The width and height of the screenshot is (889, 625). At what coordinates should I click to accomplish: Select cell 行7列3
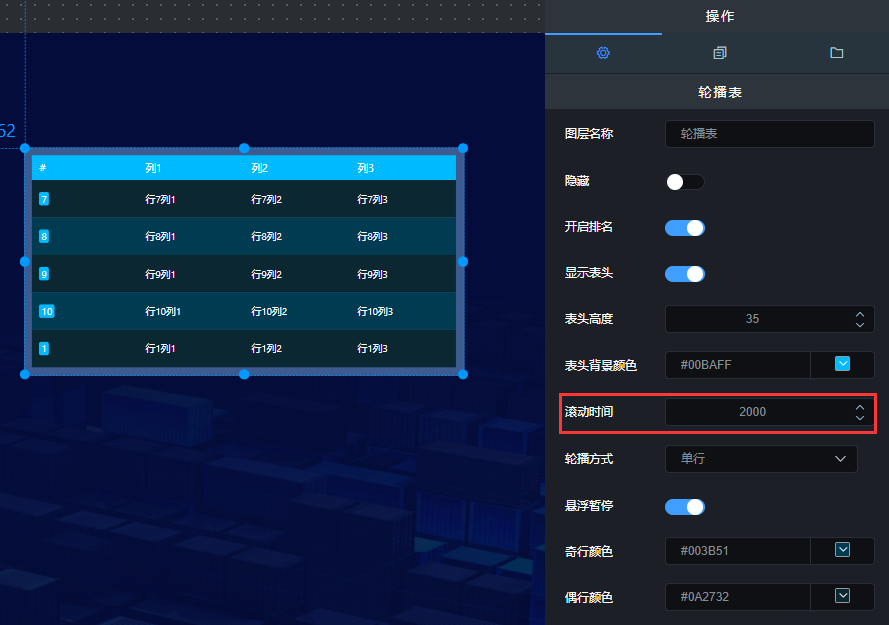click(x=372, y=199)
